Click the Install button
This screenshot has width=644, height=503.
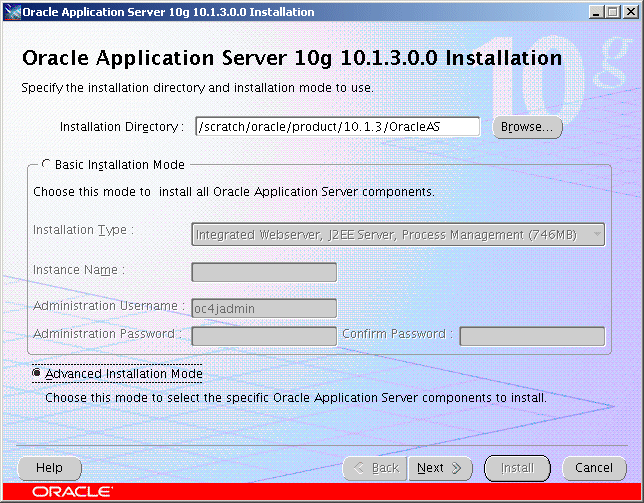point(517,468)
